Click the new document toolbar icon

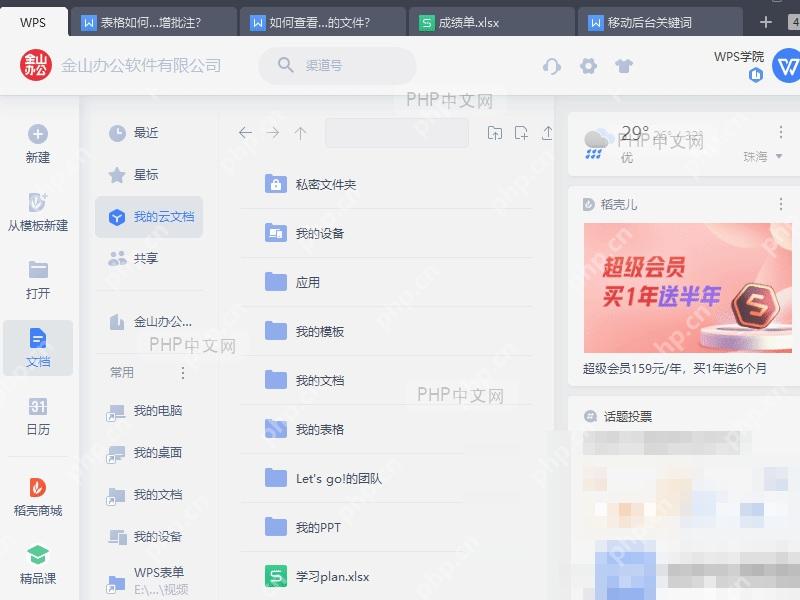click(521, 133)
